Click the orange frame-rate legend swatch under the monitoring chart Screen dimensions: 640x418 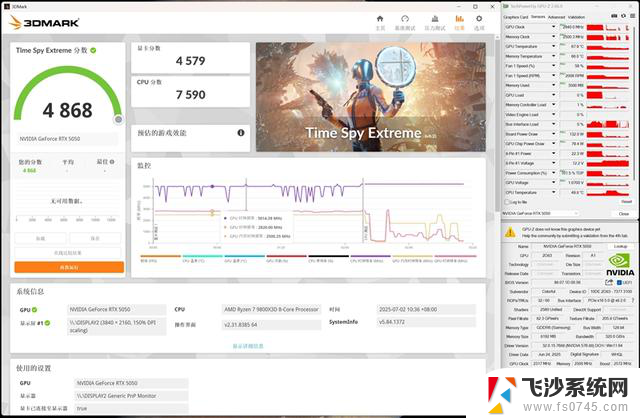(x=160, y=256)
